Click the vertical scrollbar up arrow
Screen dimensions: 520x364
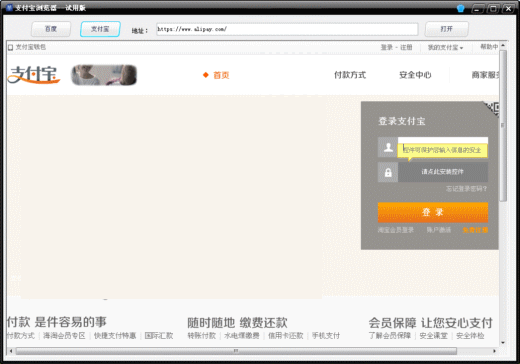click(x=503, y=45)
